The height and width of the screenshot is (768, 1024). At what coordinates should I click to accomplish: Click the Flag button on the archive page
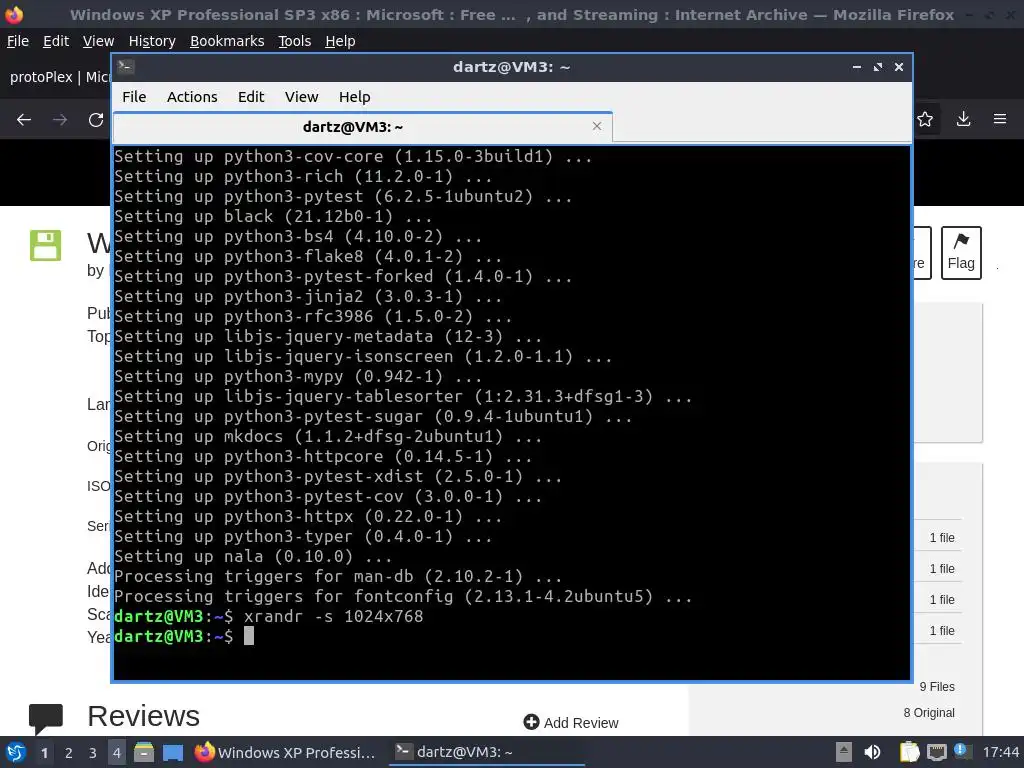pyautogui.click(x=961, y=253)
